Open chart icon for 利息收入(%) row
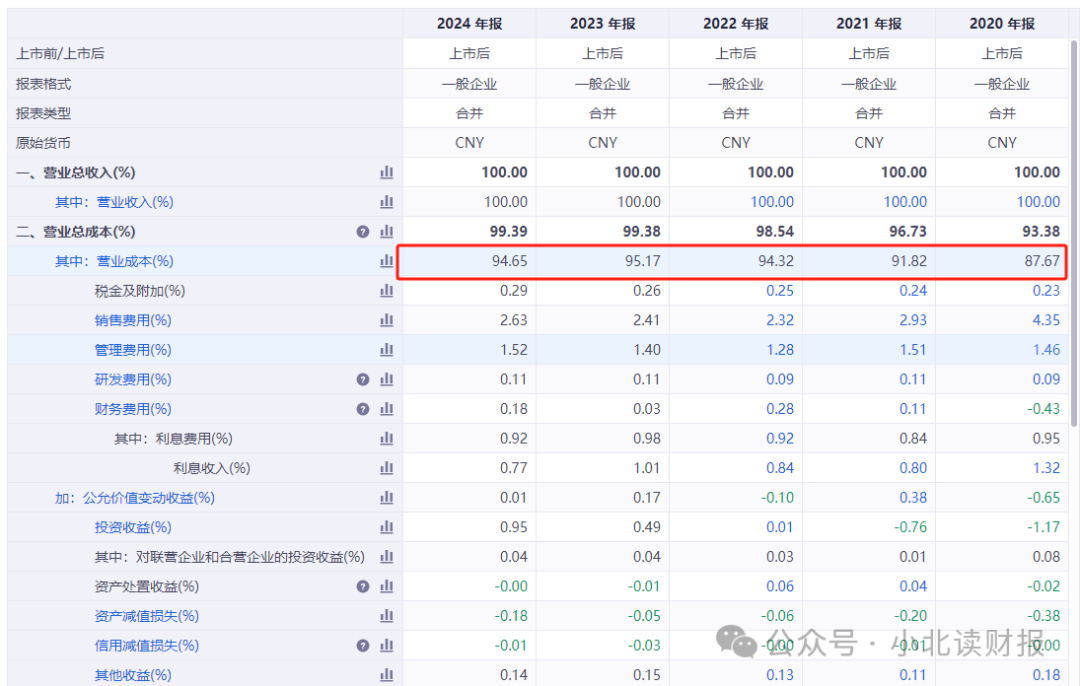This screenshot has height=686, width=1080. pyautogui.click(x=386, y=468)
